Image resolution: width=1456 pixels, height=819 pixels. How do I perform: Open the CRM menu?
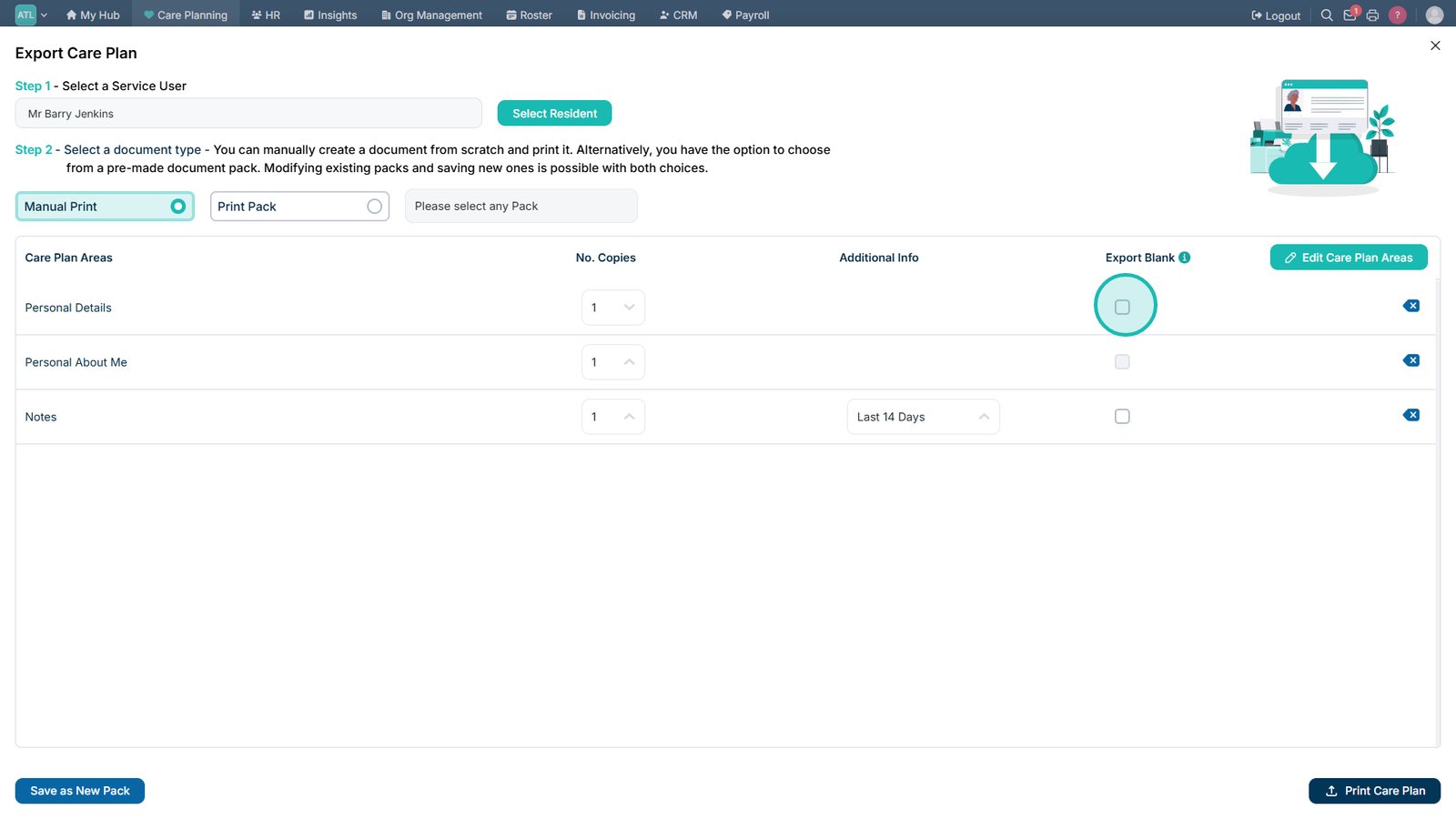click(678, 15)
